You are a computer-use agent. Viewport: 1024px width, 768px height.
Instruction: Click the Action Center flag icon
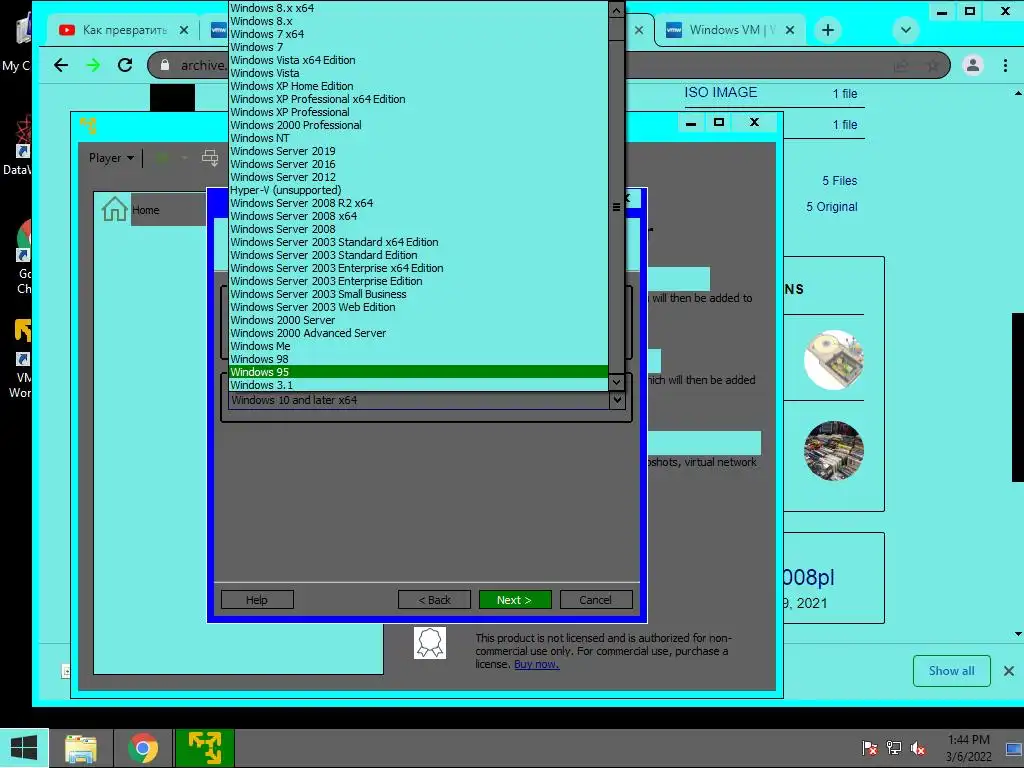869,748
